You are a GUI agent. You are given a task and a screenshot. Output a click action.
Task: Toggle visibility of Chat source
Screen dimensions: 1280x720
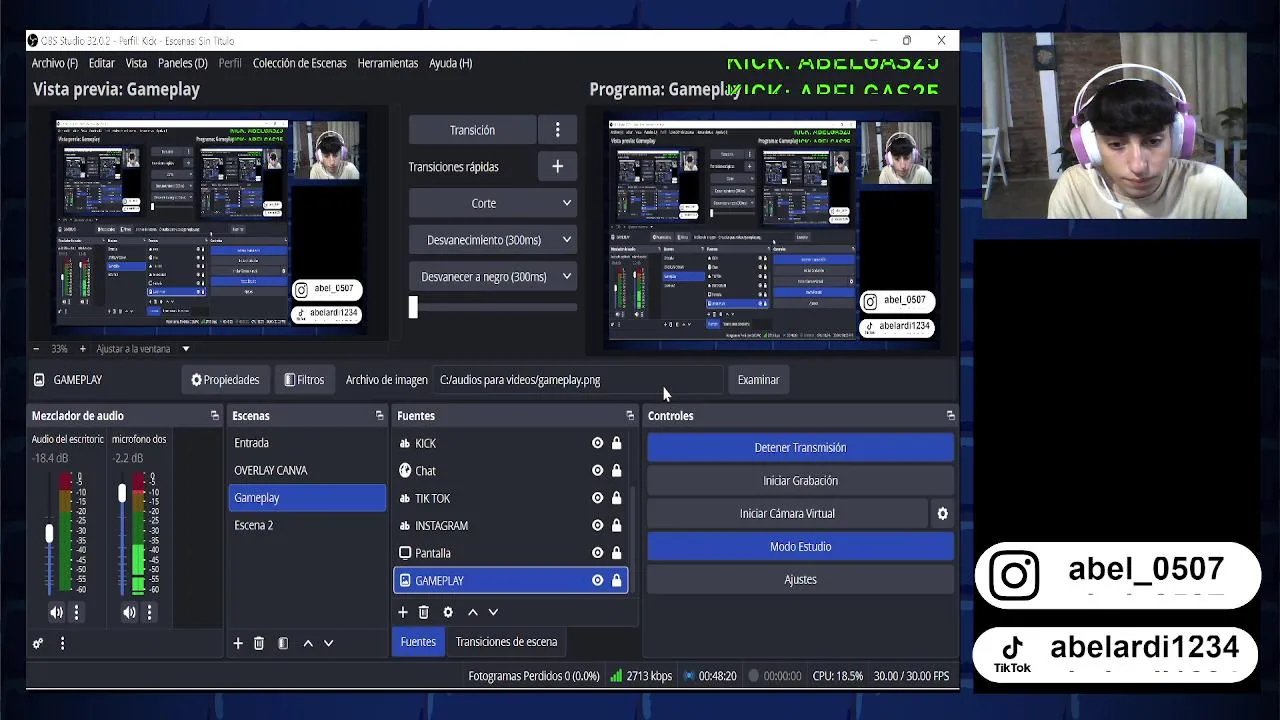[x=597, y=470]
